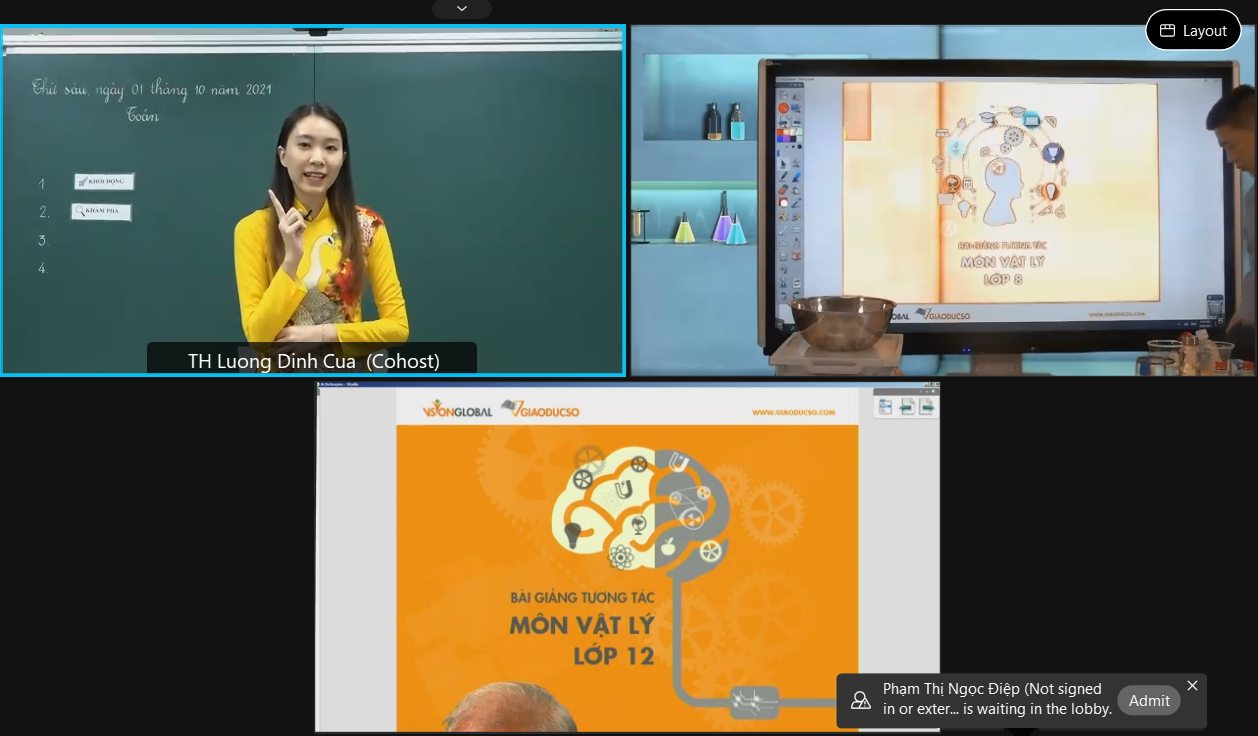The height and width of the screenshot is (736, 1258).
Task: Click the 'waiting in the lobby' notification text
Action: tap(997, 699)
